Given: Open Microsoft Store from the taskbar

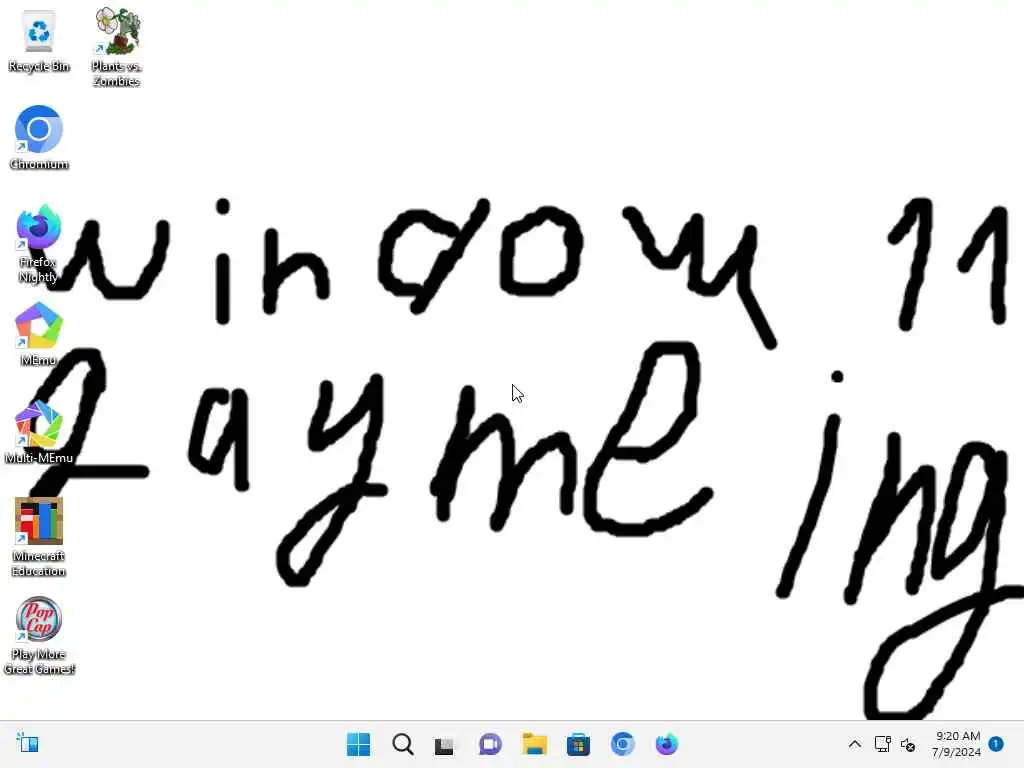Looking at the screenshot, I should point(578,744).
